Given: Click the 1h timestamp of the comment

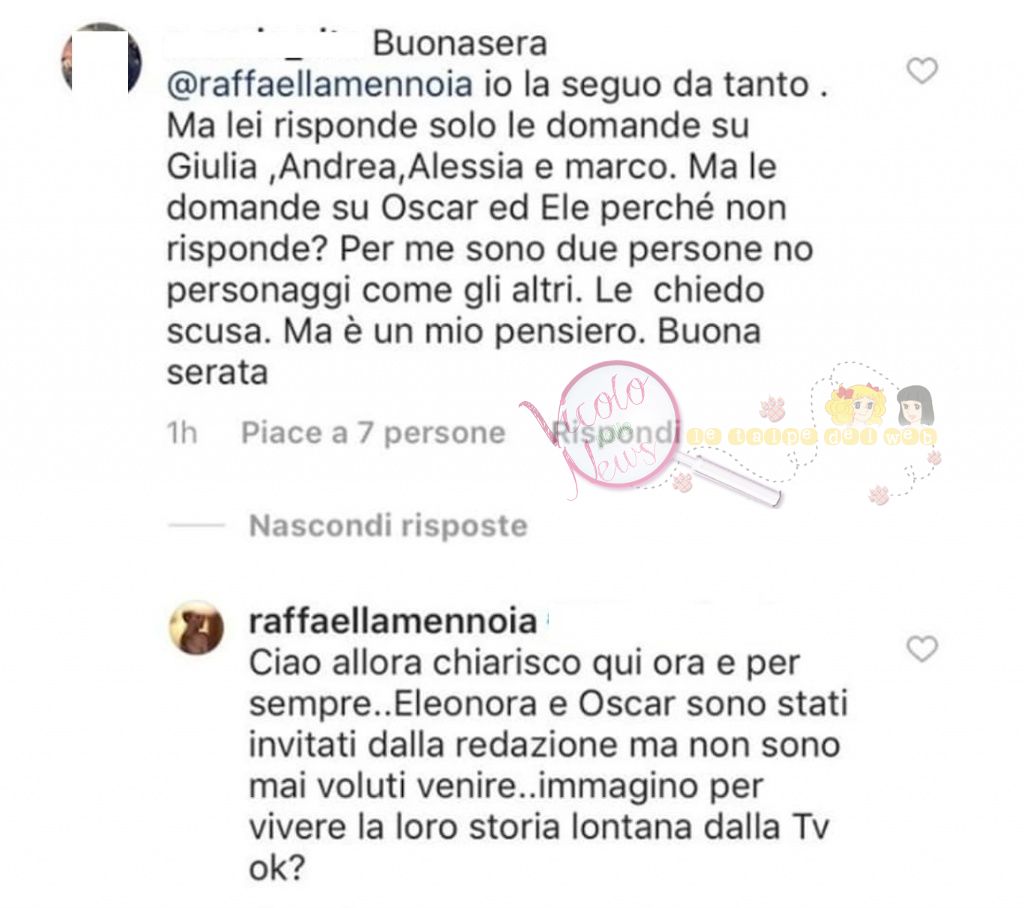Looking at the screenshot, I should pyautogui.click(x=182, y=432).
